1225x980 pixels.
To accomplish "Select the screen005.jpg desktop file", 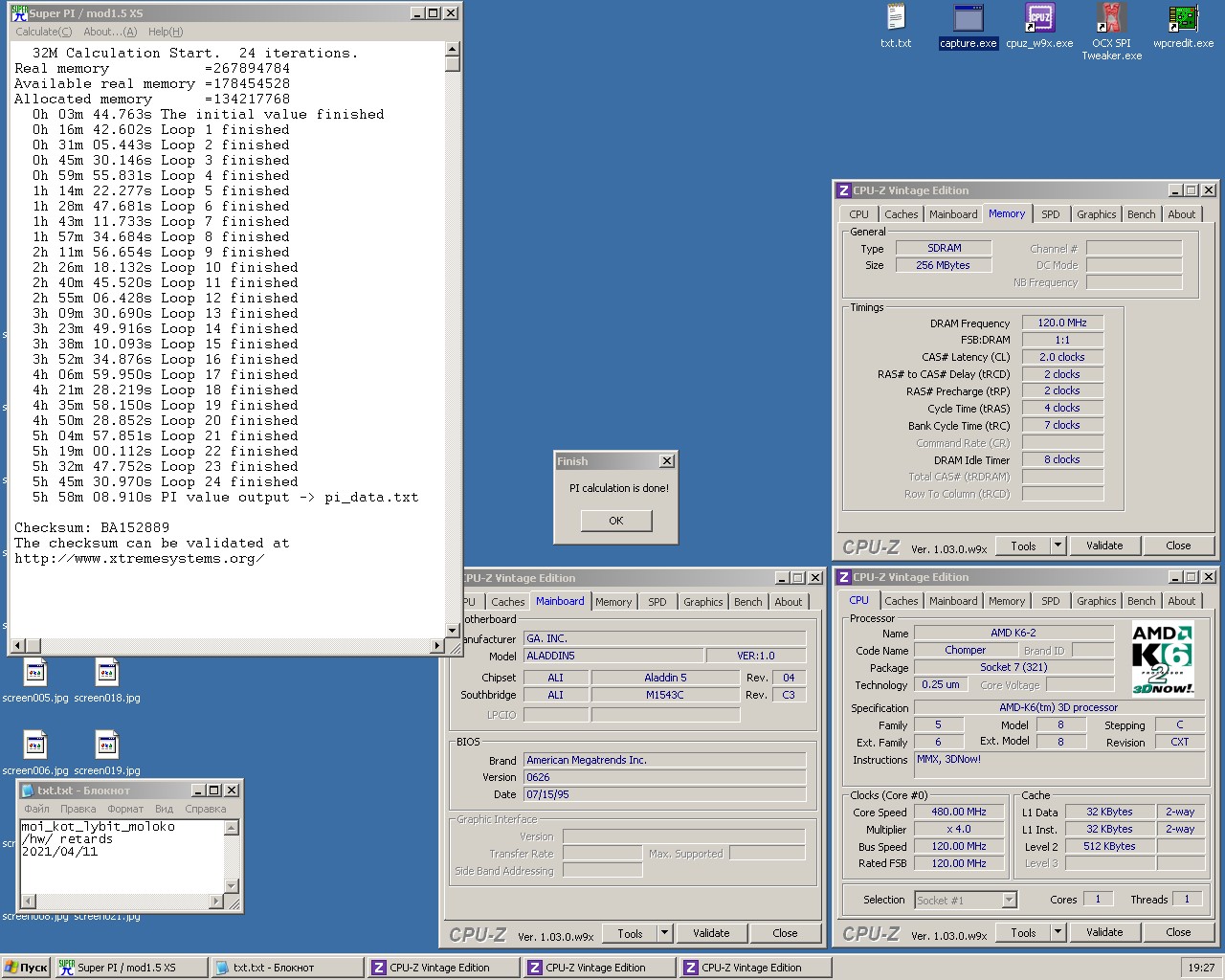I will click(35, 680).
